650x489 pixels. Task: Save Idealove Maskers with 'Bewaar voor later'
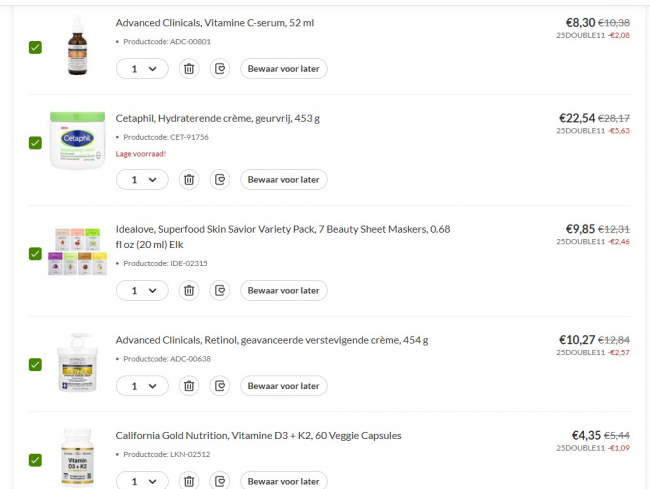point(283,291)
